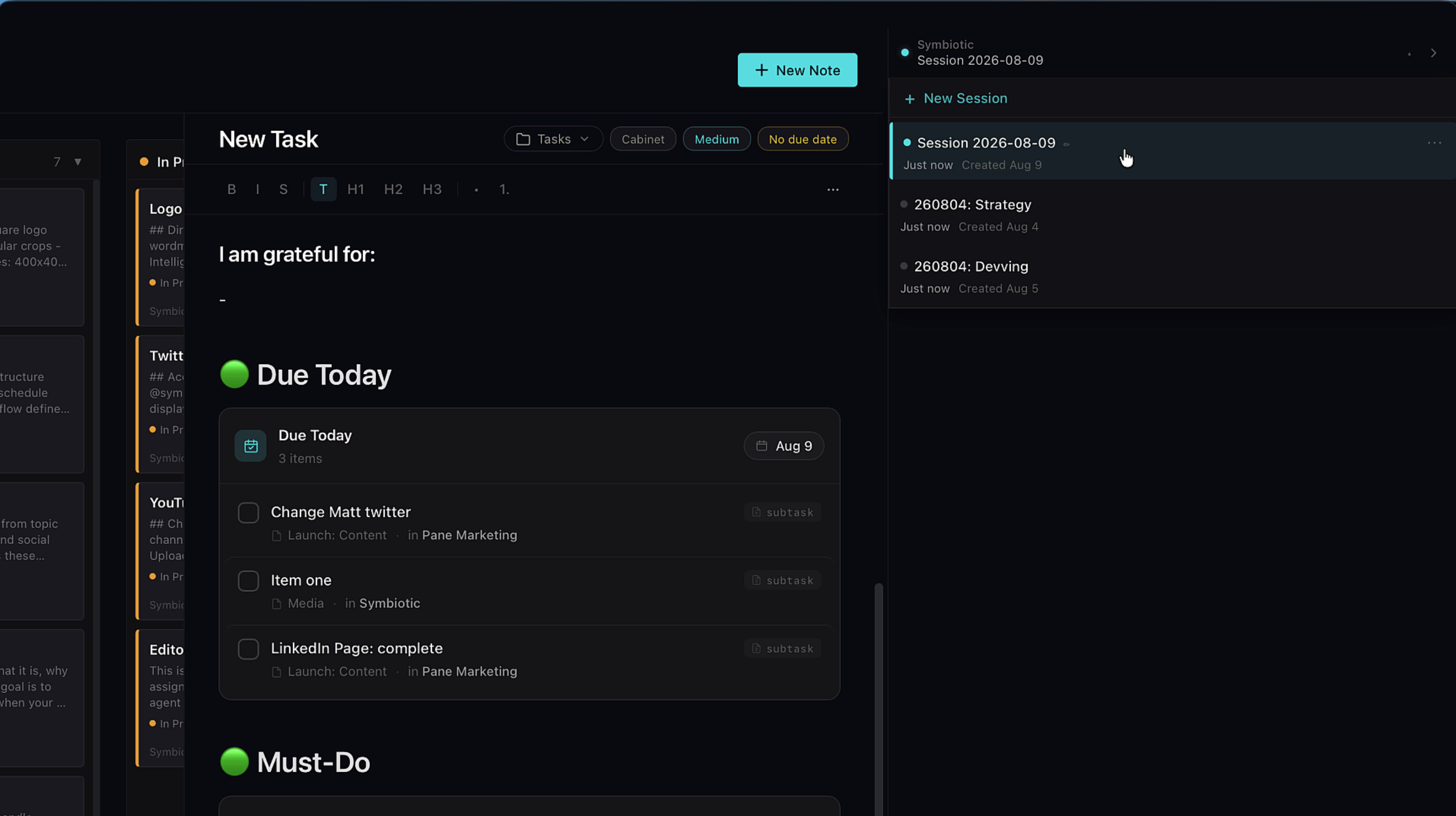The image size is (1456, 816).
Task: Insert bullet list from toolbar
Action: tap(477, 190)
